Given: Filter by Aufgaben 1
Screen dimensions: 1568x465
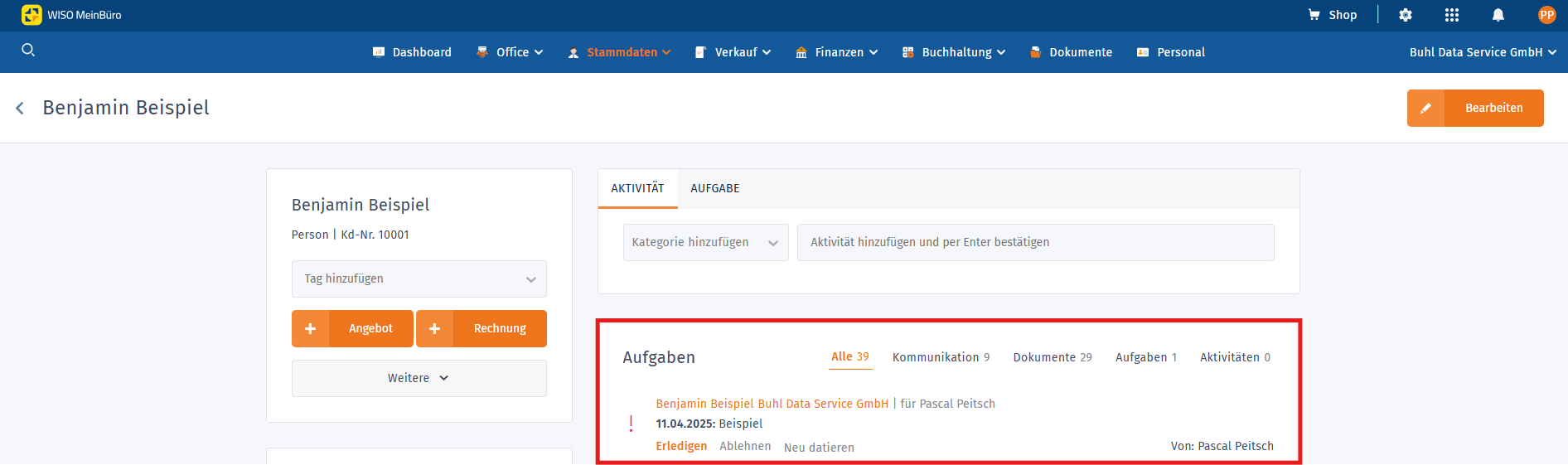Looking at the screenshot, I should (1146, 357).
